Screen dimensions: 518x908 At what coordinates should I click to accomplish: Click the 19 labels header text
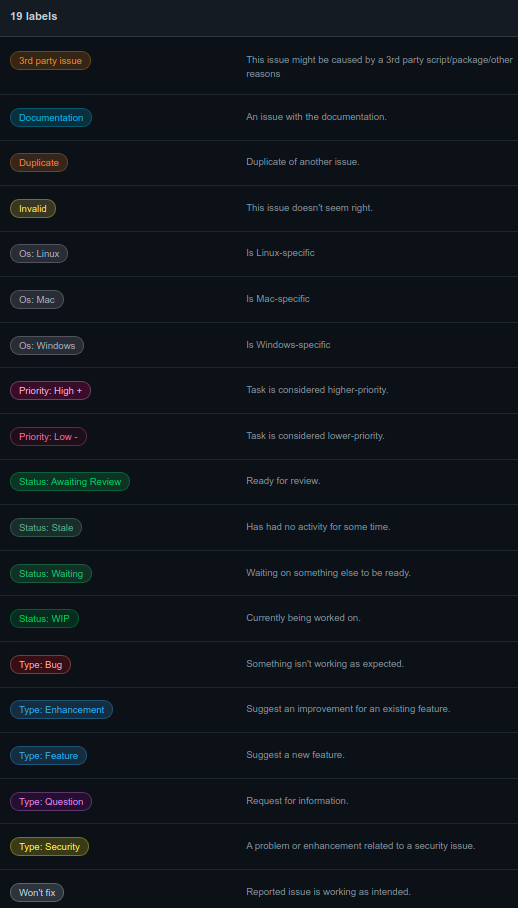click(34, 16)
